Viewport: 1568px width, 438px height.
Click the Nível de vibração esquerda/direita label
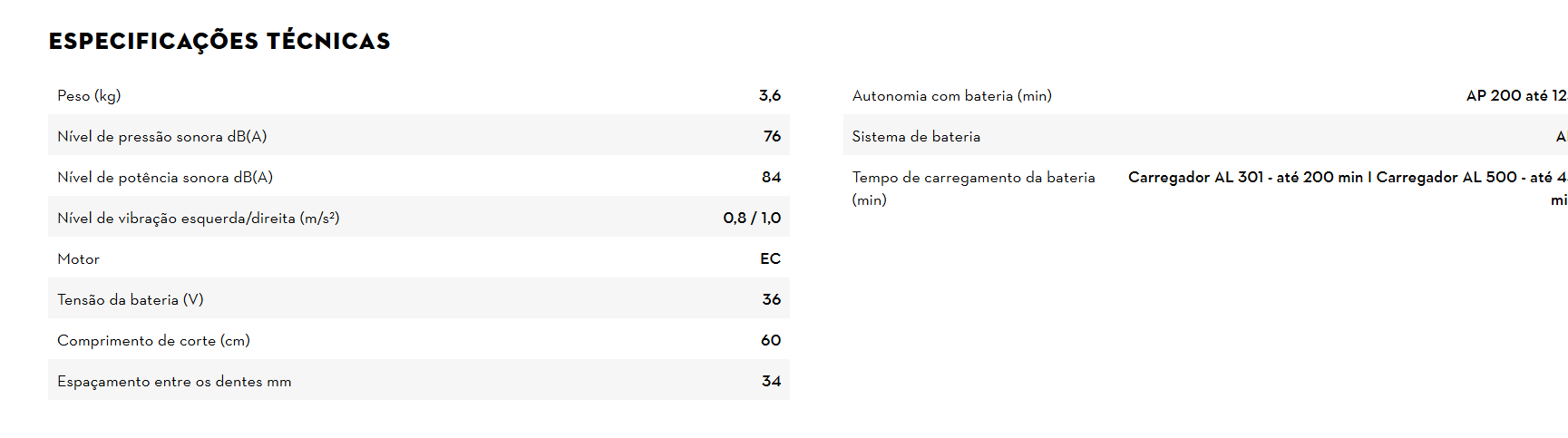198,218
